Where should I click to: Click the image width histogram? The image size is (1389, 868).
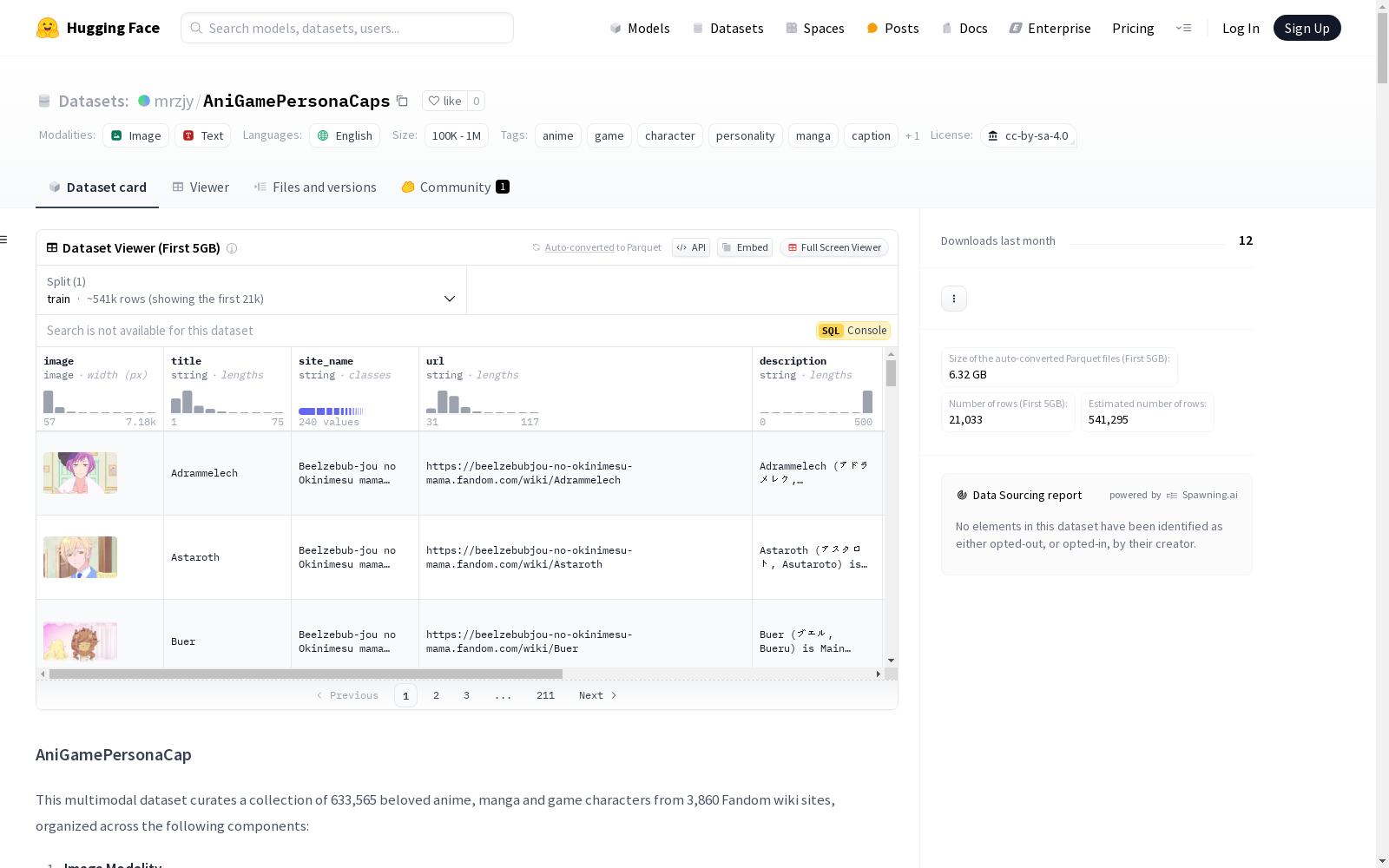[x=100, y=402]
